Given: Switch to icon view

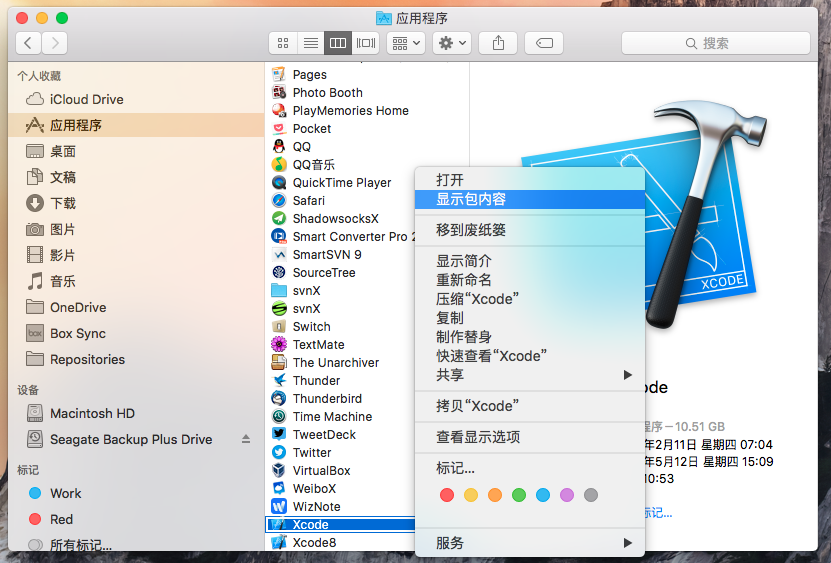Looking at the screenshot, I should pos(283,43).
